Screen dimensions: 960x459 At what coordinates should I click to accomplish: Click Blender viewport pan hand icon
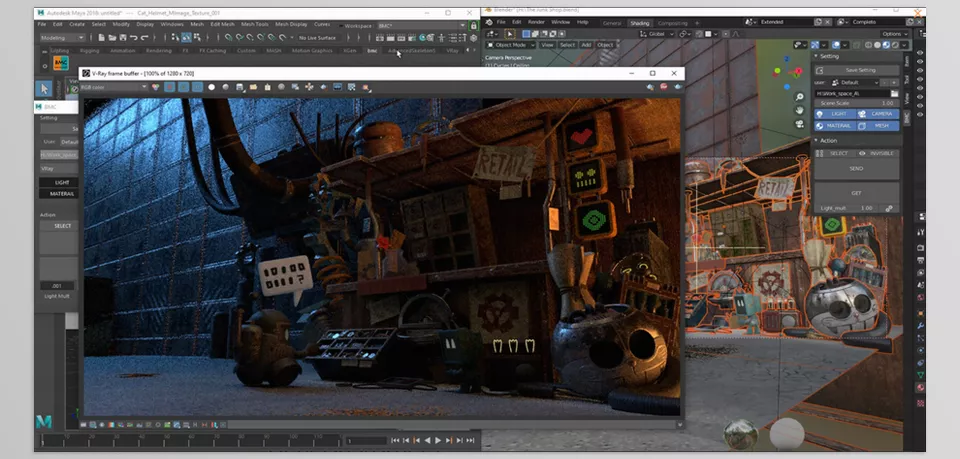pyautogui.click(x=800, y=110)
